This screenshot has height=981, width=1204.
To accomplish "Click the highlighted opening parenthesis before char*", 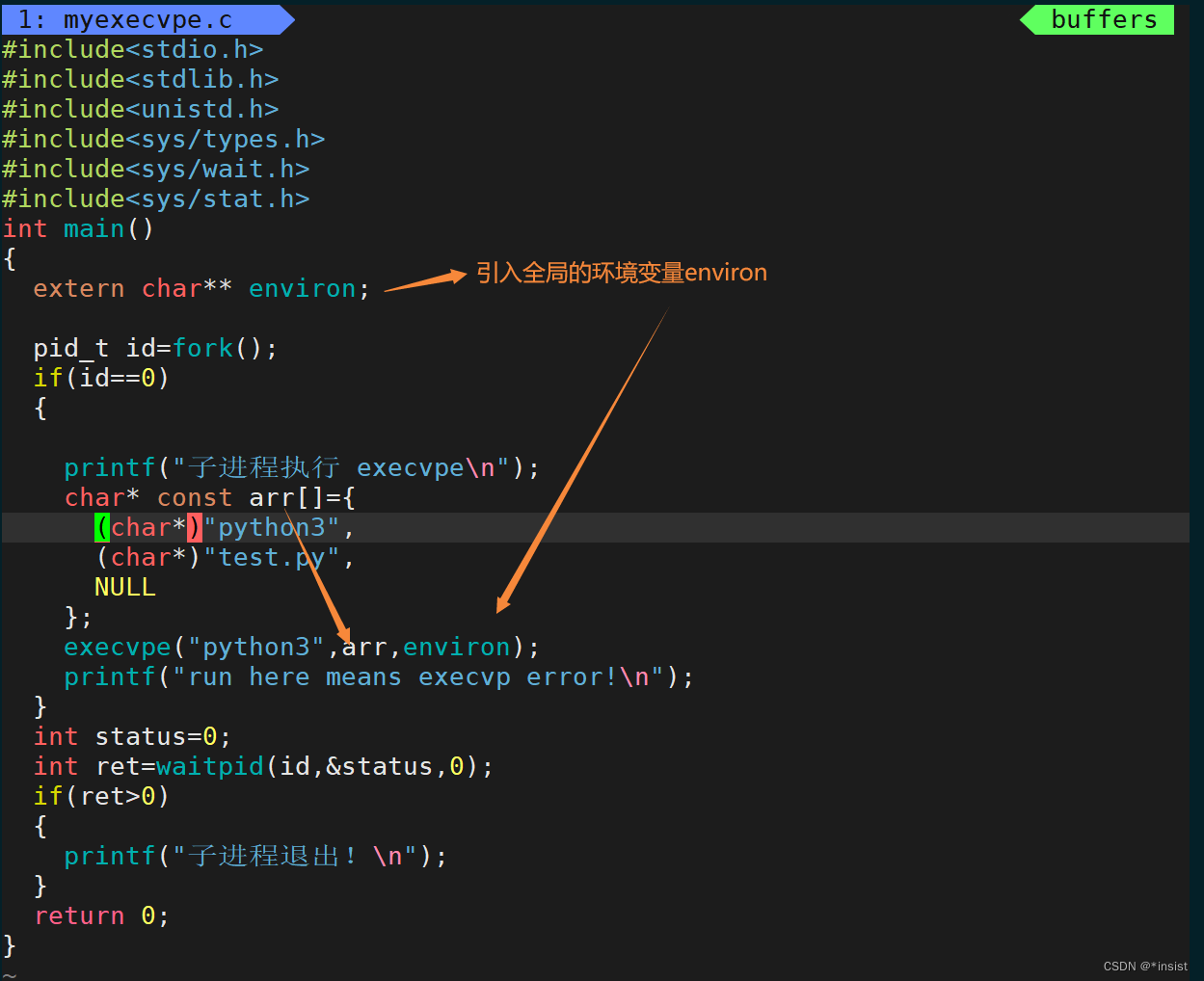I will click(102, 527).
